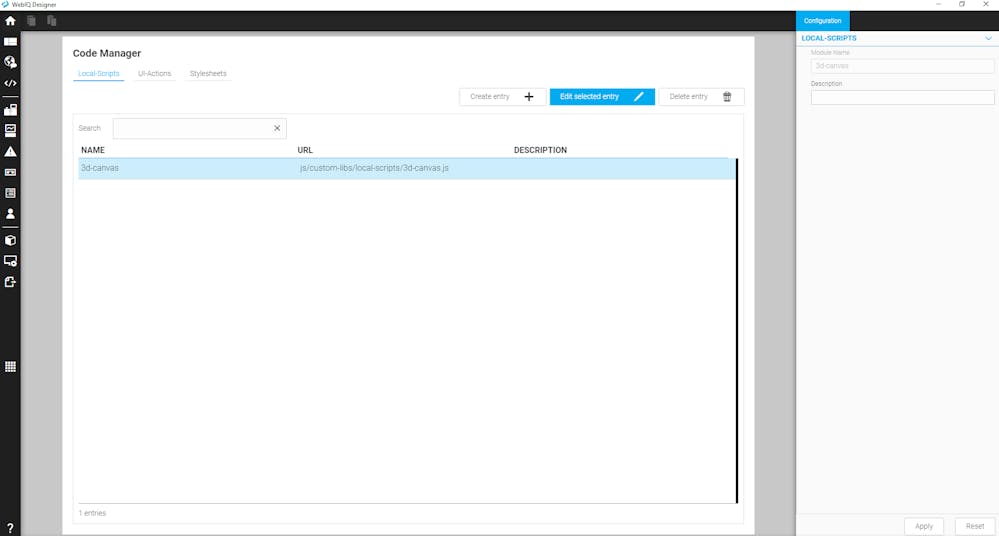Click the DESCRIPTION column header
Screen dimensions: 999x536
540,150
